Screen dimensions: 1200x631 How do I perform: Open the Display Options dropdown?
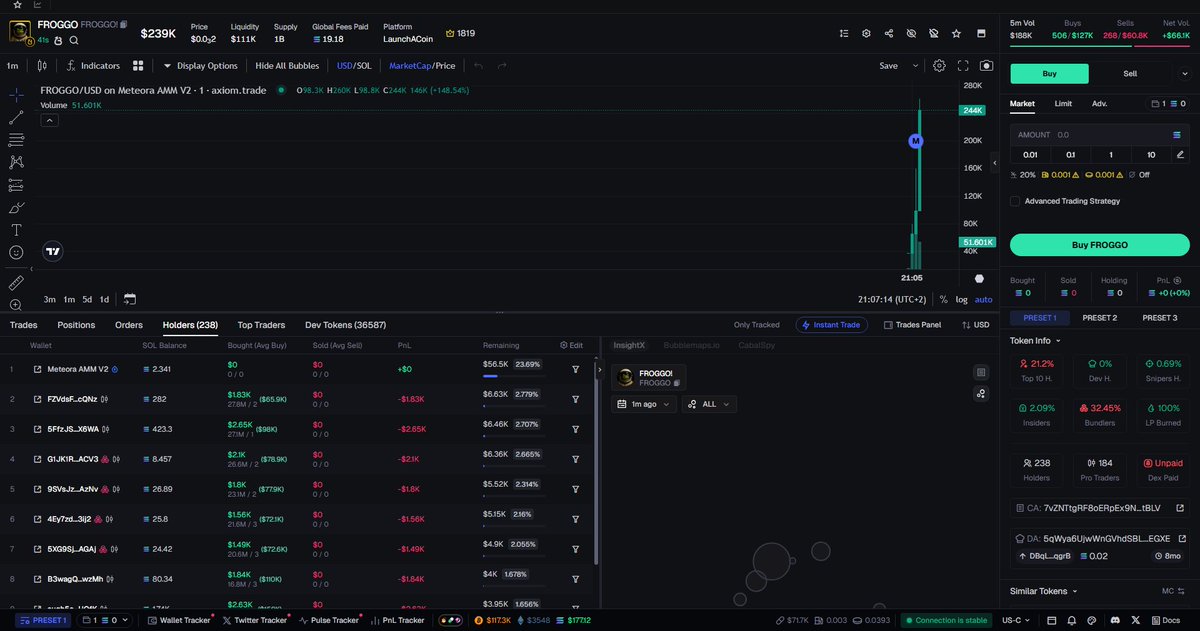(x=200, y=66)
